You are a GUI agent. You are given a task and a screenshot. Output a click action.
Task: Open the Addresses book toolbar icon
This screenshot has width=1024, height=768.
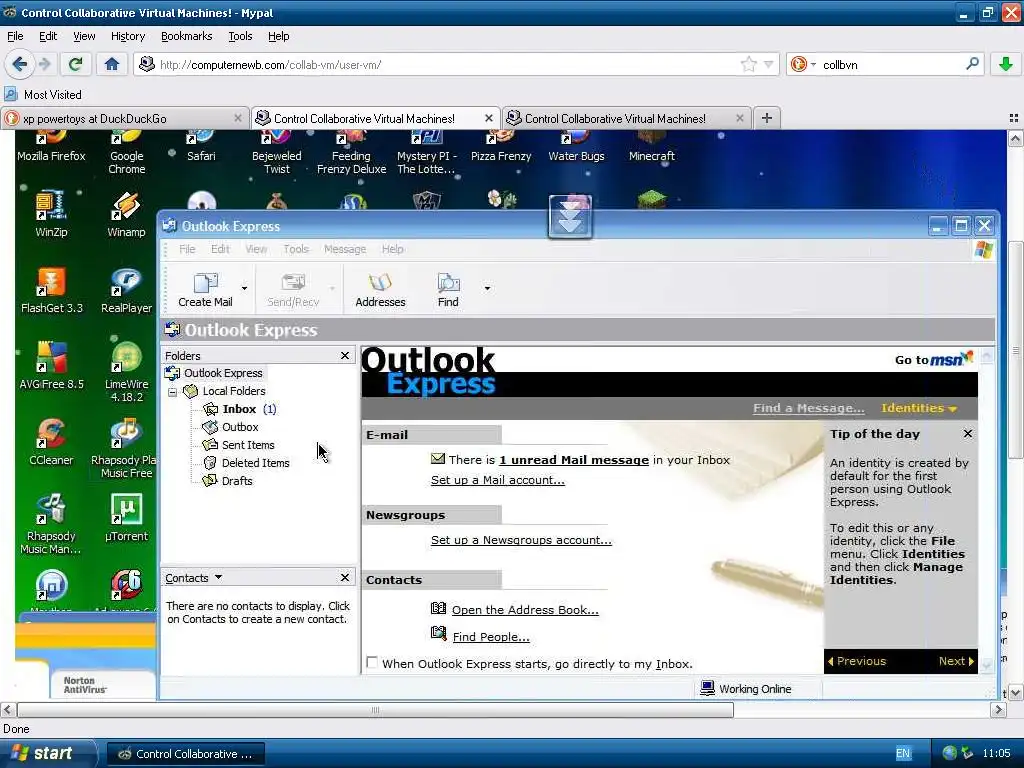[380, 289]
